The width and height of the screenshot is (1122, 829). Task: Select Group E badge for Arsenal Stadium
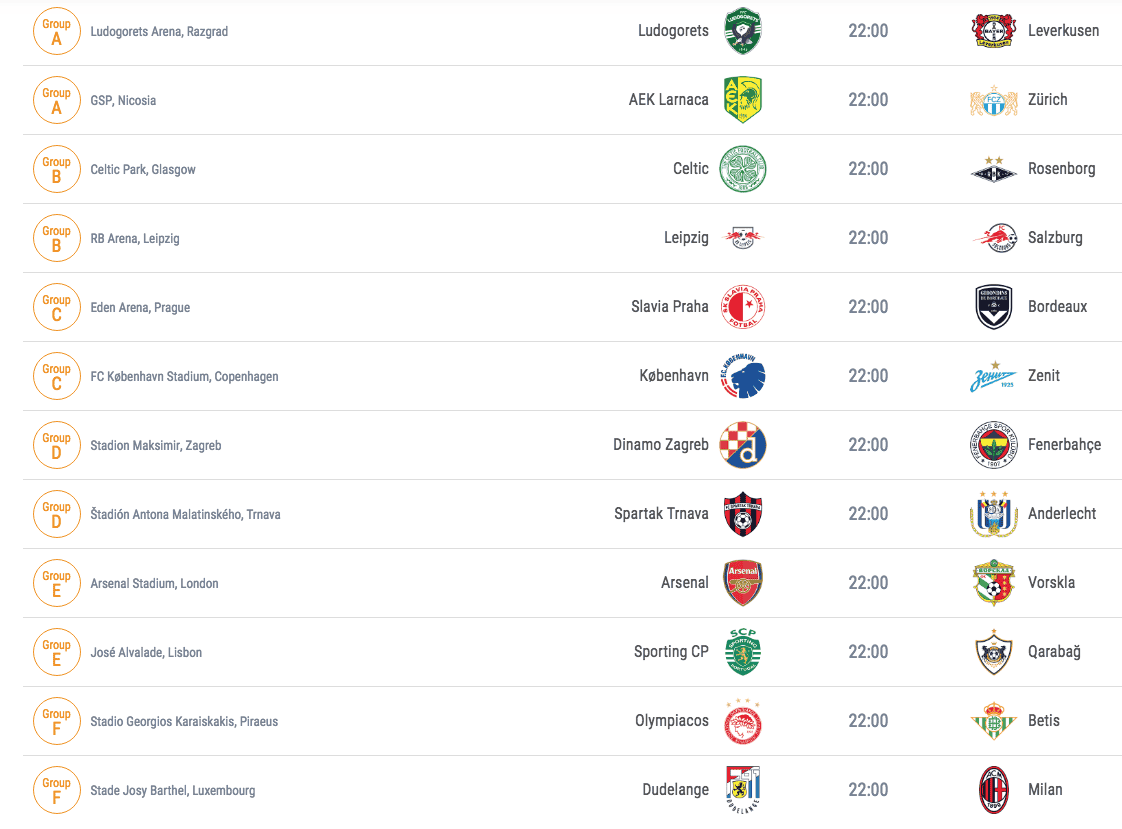(57, 583)
